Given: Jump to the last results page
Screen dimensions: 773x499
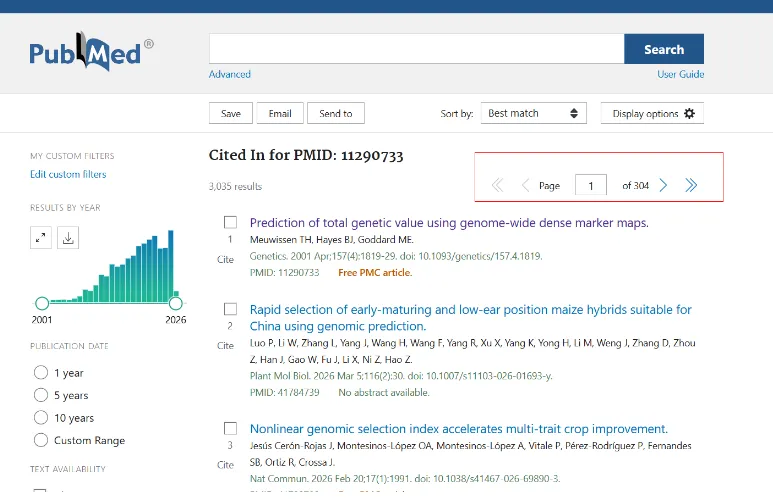Looking at the screenshot, I should pos(690,185).
